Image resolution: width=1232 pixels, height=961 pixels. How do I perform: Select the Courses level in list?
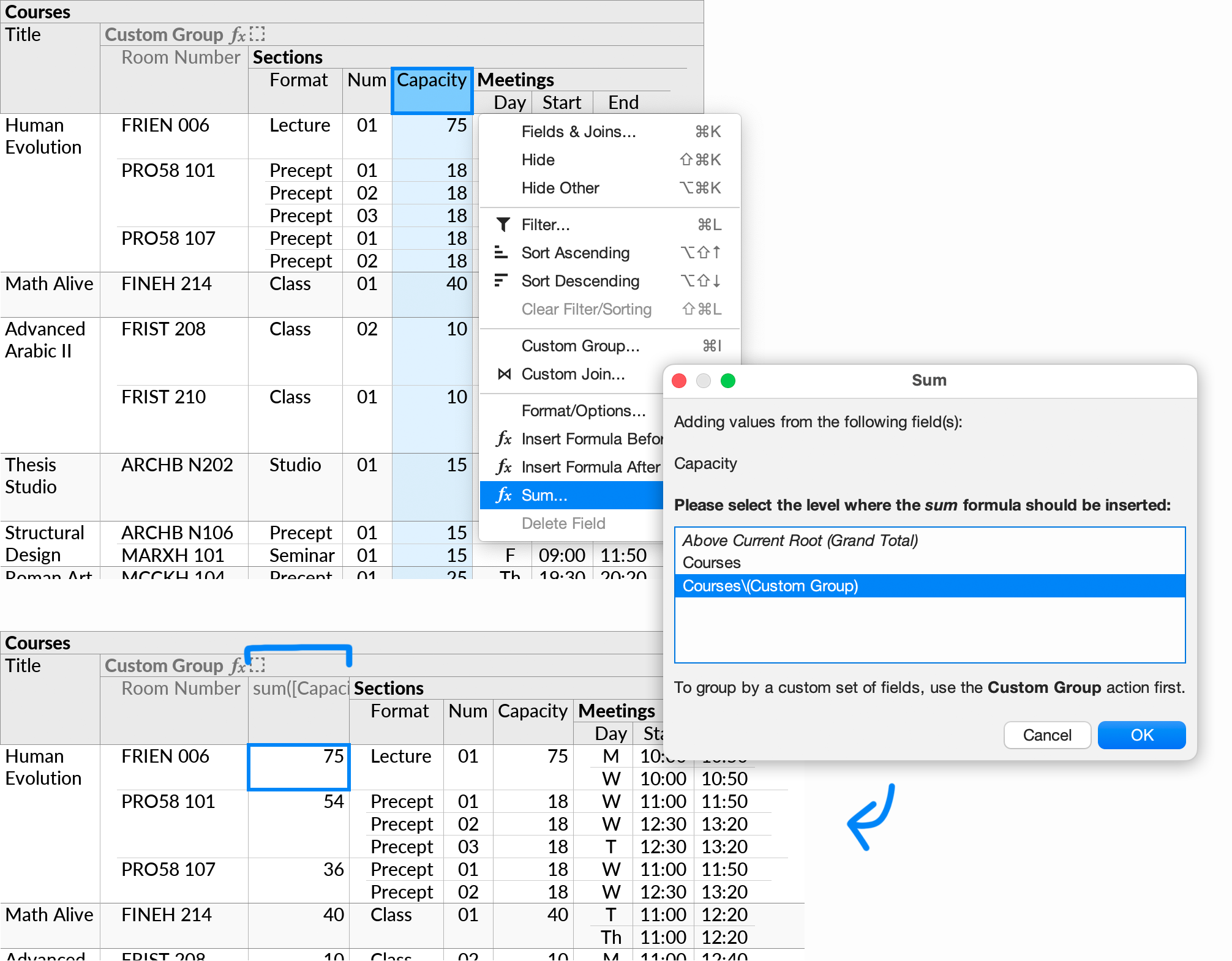pyautogui.click(x=711, y=563)
